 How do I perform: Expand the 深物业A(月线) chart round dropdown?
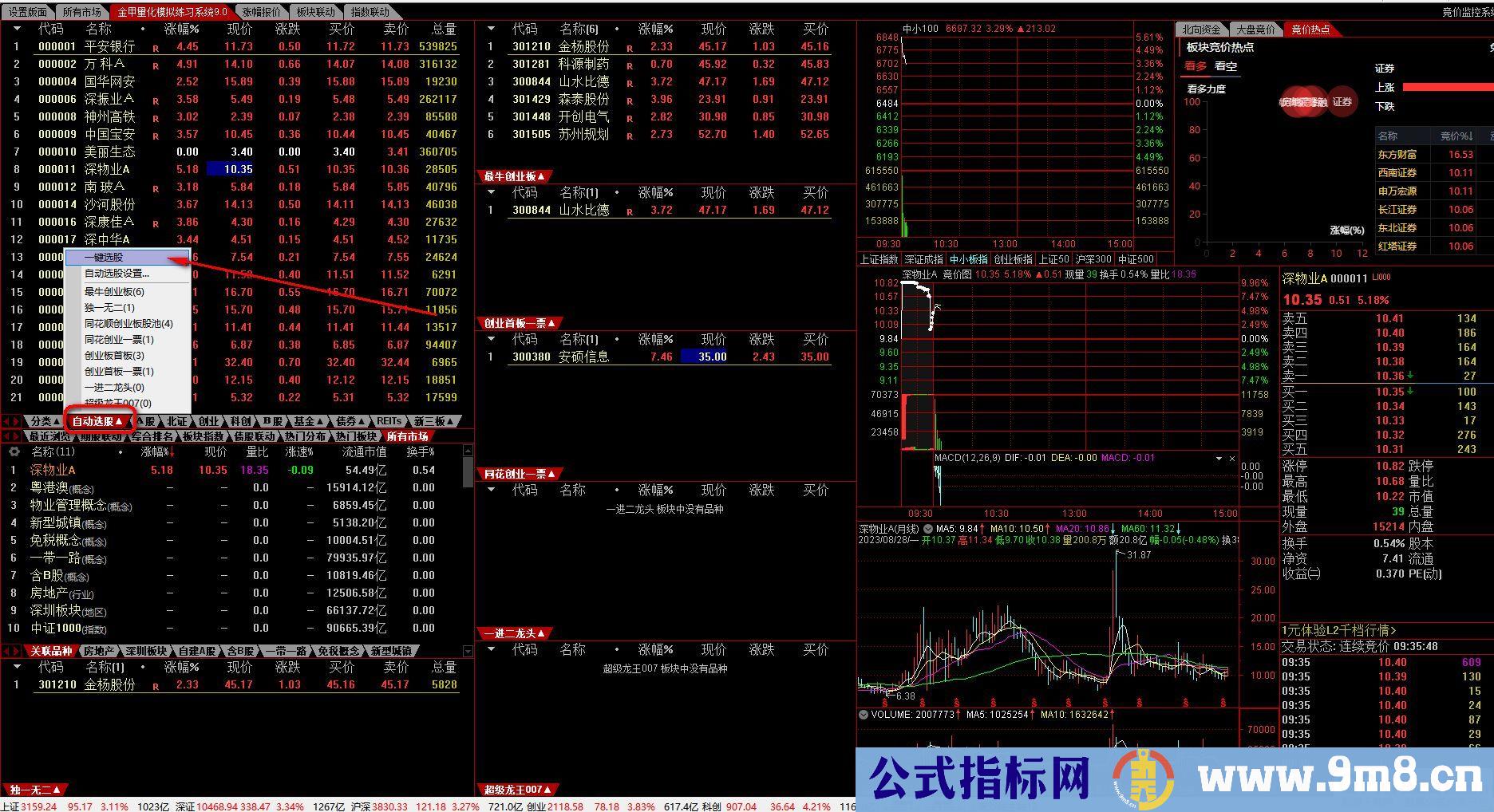point(928,529)
